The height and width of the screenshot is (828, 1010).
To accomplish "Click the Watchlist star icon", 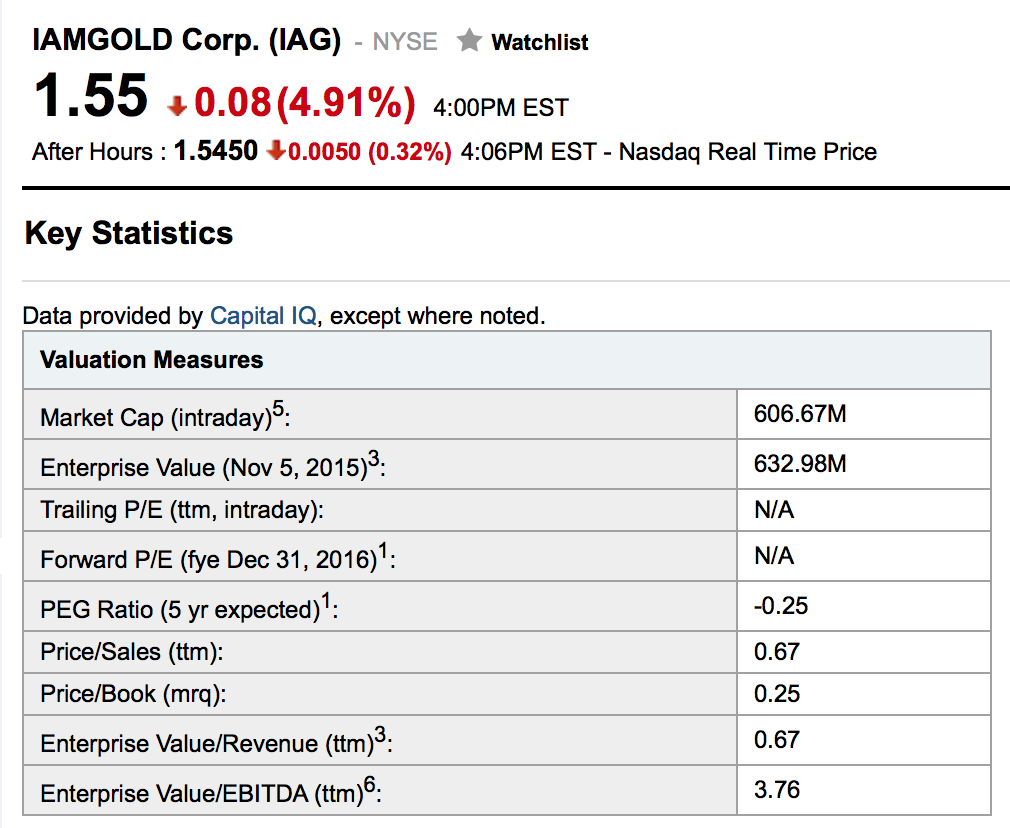I will point(468,41).
